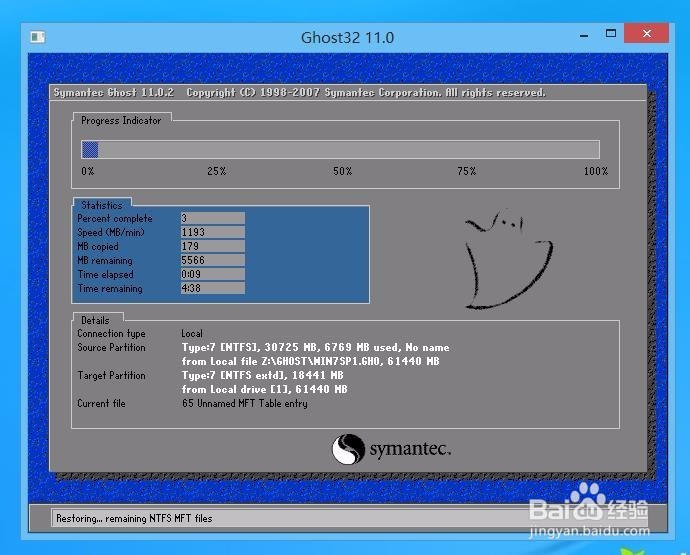Click the Speed (MB/min) label
This screenshot has height=555, width=690.
click(111, 232)
